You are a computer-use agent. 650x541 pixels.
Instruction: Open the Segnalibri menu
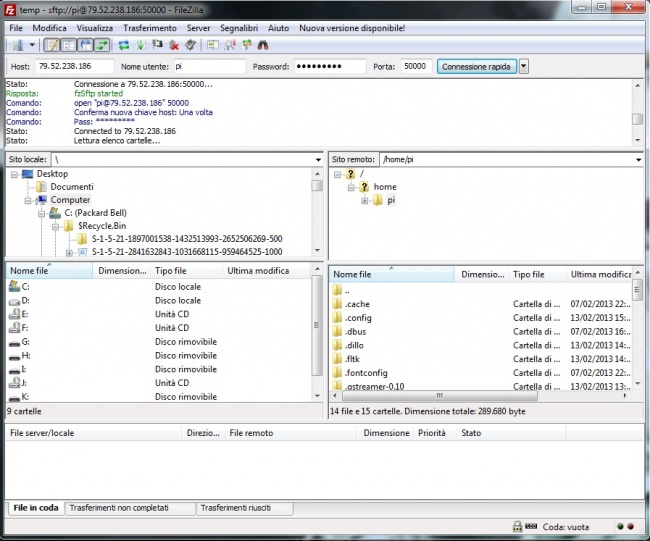click(x=239, y=28)
